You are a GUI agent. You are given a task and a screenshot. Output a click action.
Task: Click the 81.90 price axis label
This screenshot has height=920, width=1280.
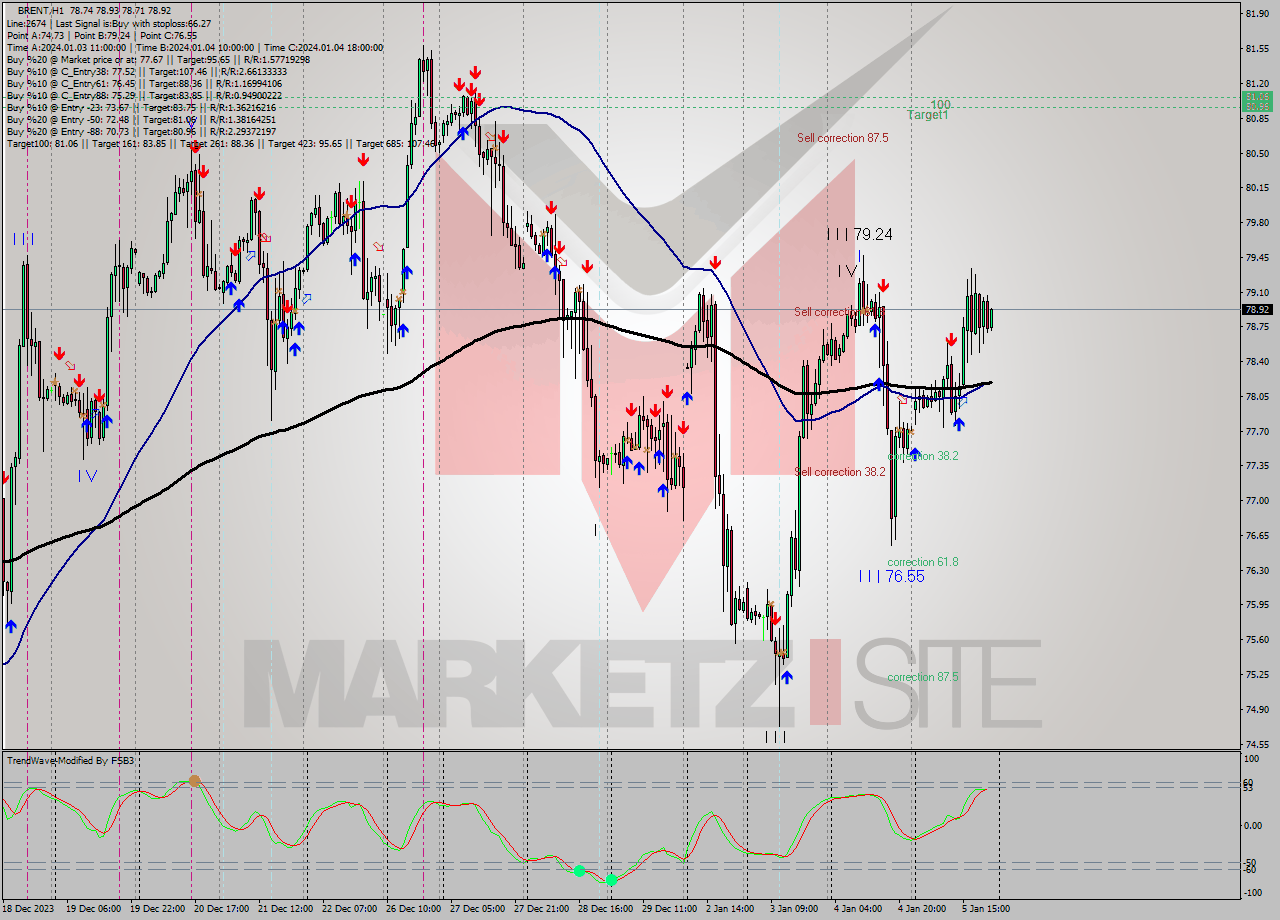coord(1256,13)
